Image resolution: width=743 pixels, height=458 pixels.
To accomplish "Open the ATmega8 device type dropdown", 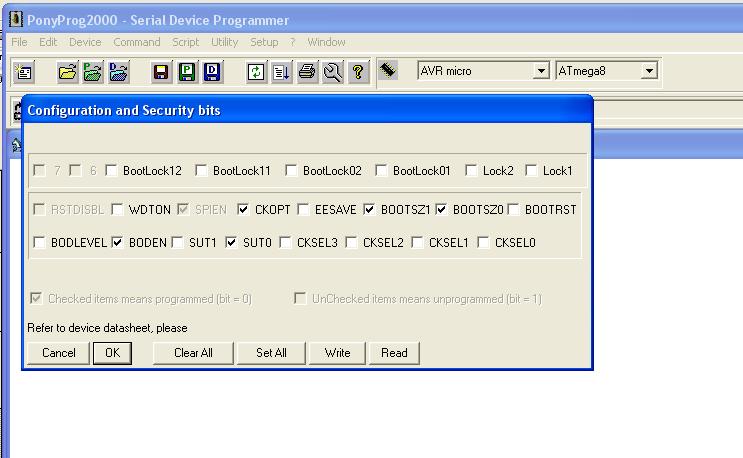I will [649, 71].
